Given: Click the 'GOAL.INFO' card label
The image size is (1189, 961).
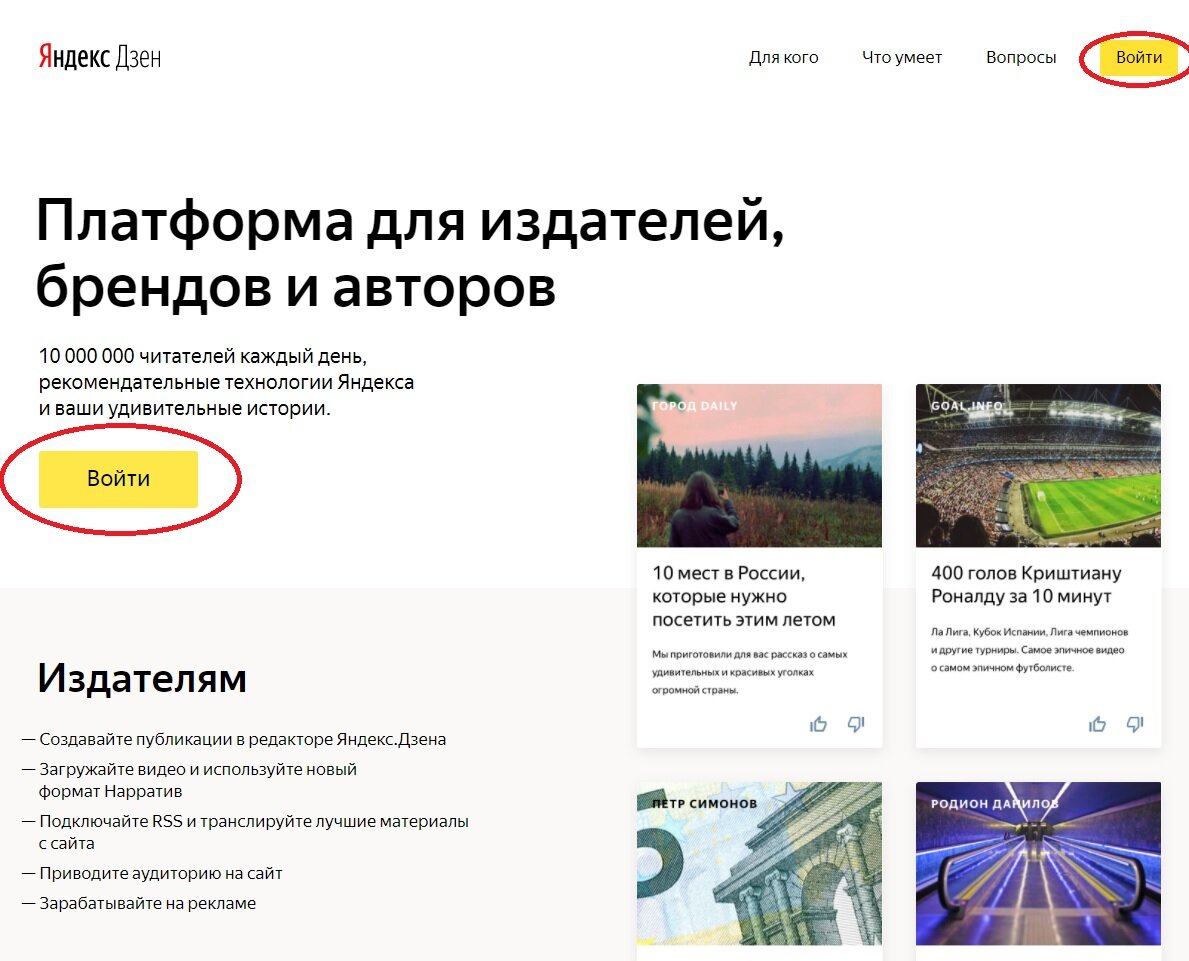Looking at the screenshot, I should point(966,406).
